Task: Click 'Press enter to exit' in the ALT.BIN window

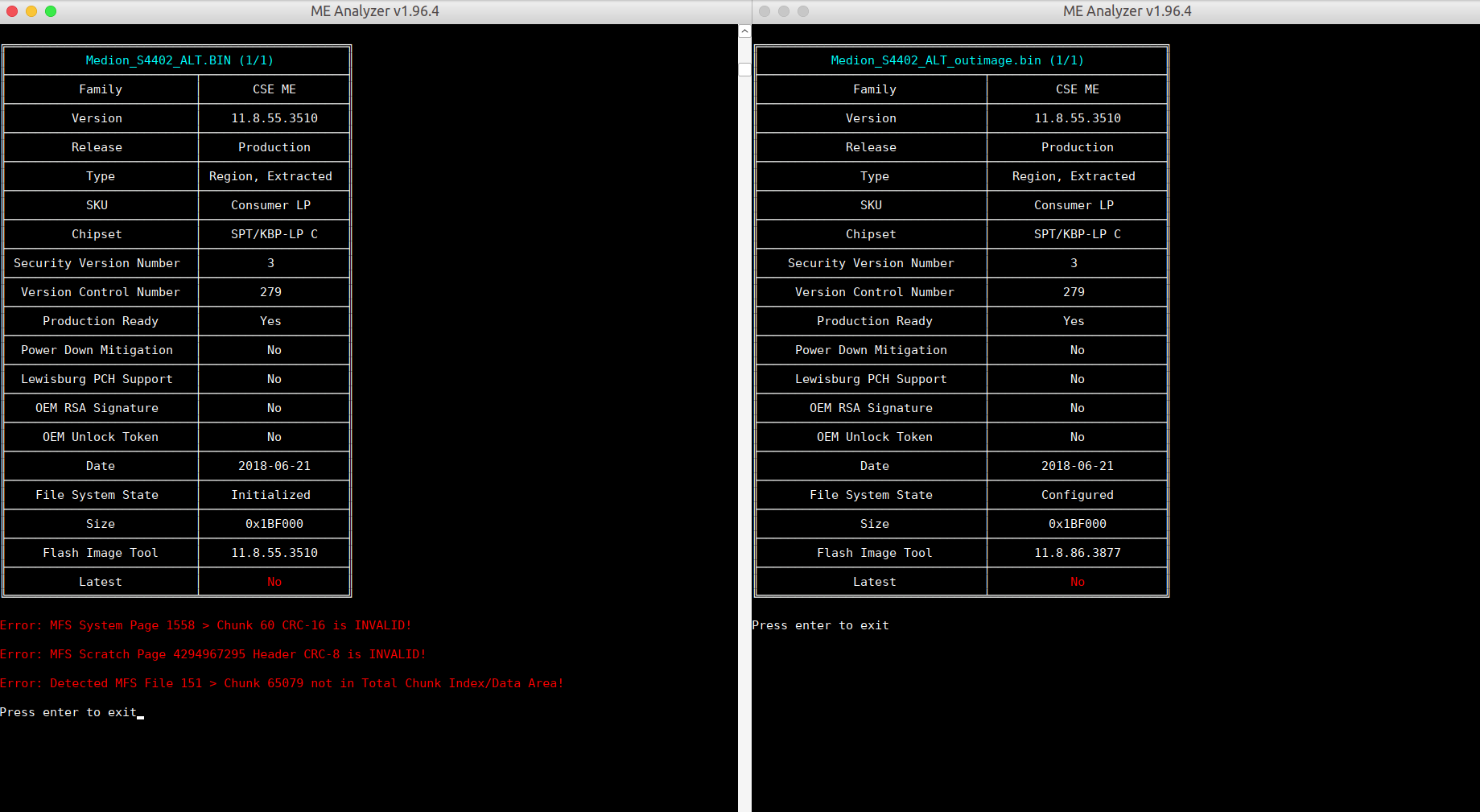Action: pos(68,712)
